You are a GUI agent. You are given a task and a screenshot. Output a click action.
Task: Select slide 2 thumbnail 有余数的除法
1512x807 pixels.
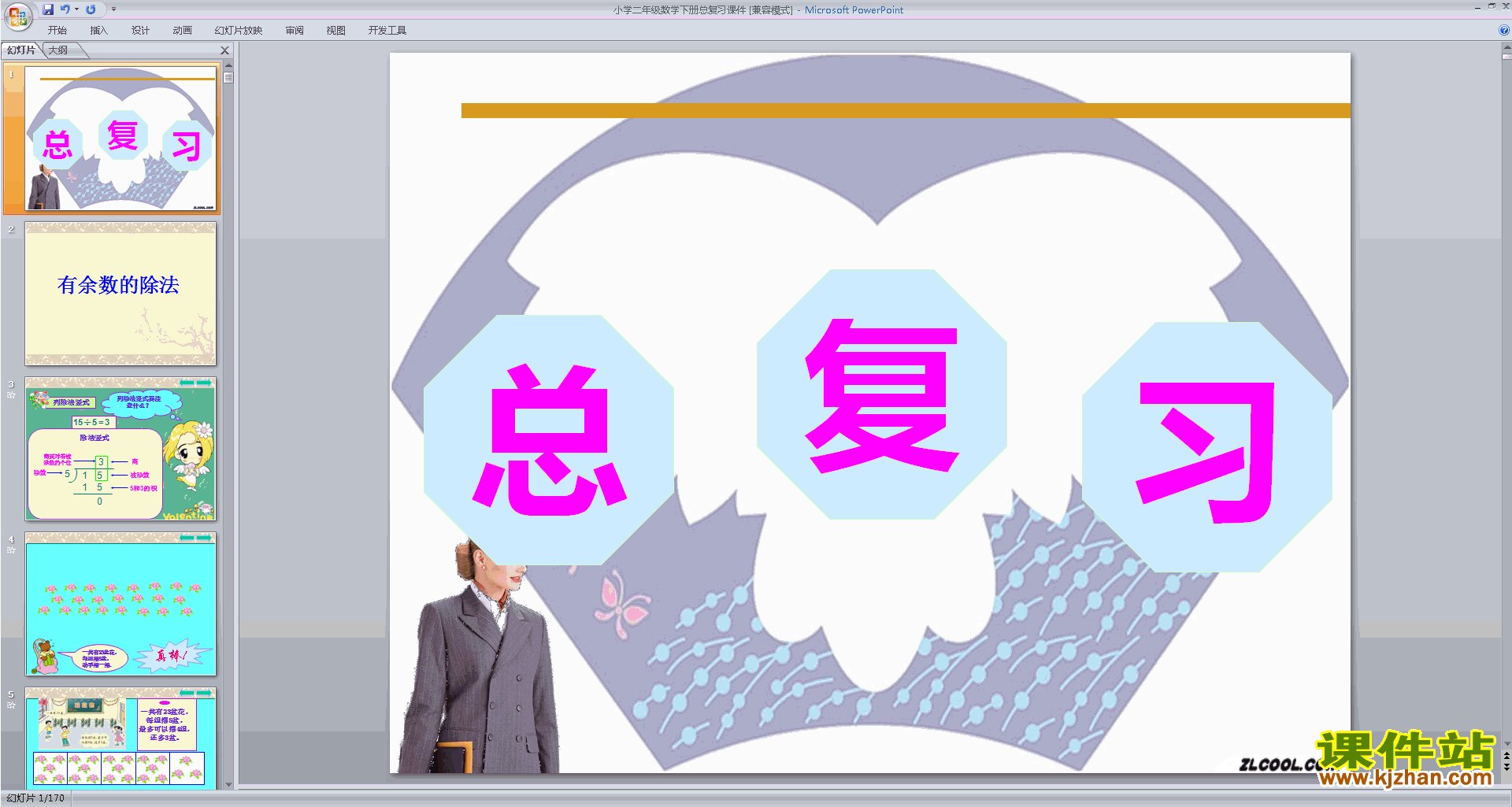click(120, 294)
